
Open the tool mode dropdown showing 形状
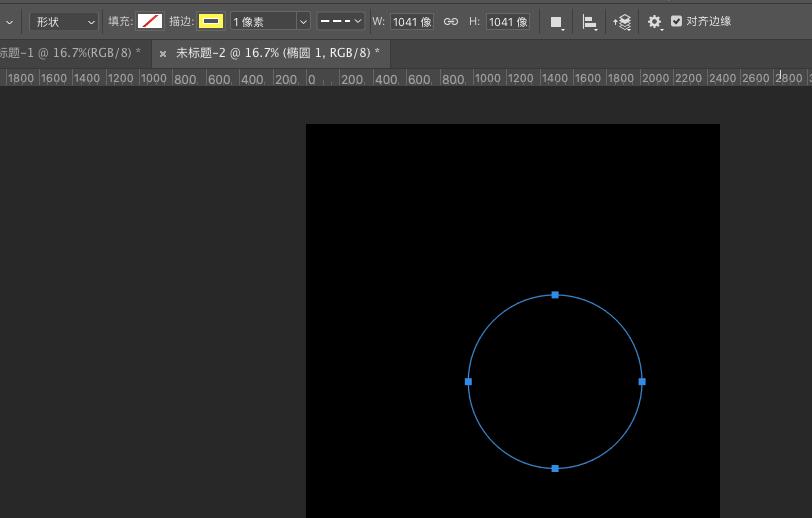pyautogui.click(x=63, y=22)
